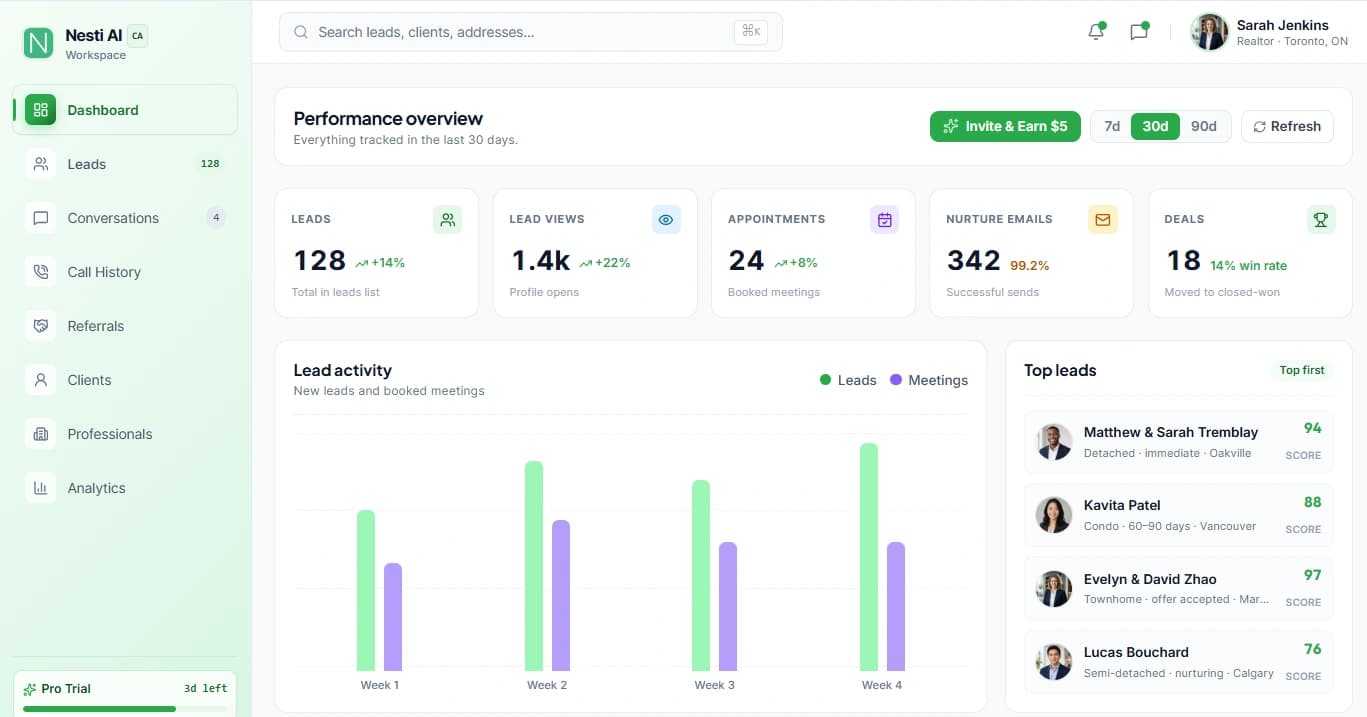Click the 4 badge next to Conversations
The width and height of the screenshot is (1367, 717).
click(216, 218)
